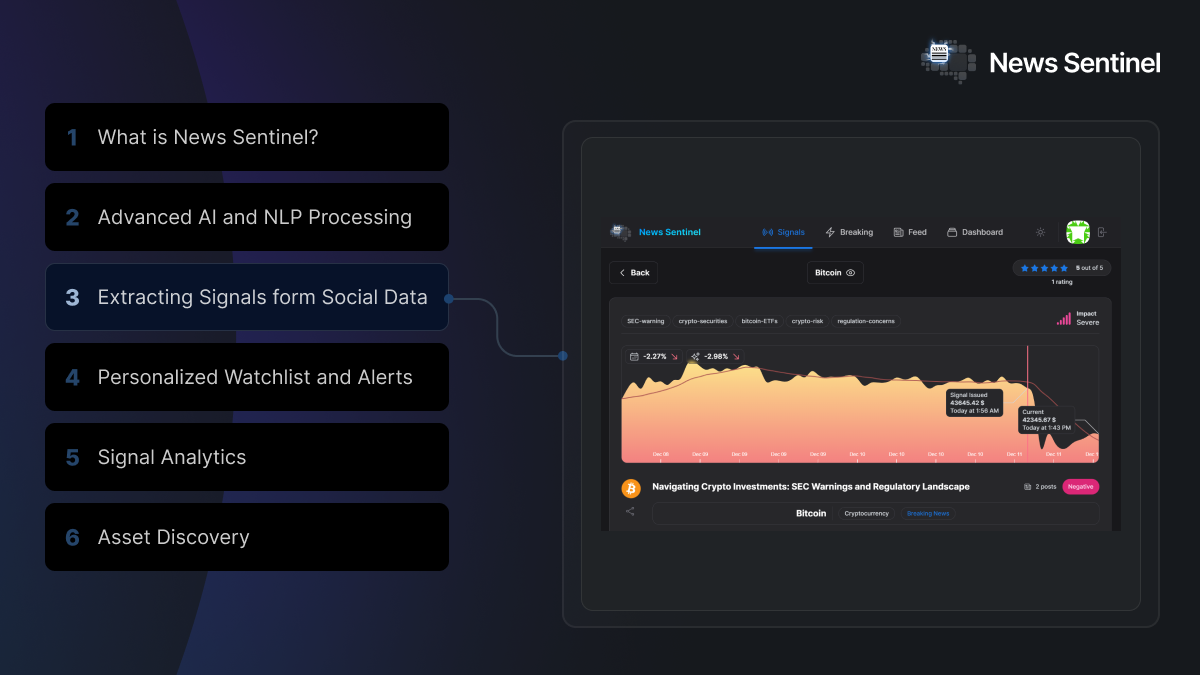Viewport: 1200px width, 675px height.
Task: Click the 'Signal Issued' chart tooltip
Action: pos(974,403)
